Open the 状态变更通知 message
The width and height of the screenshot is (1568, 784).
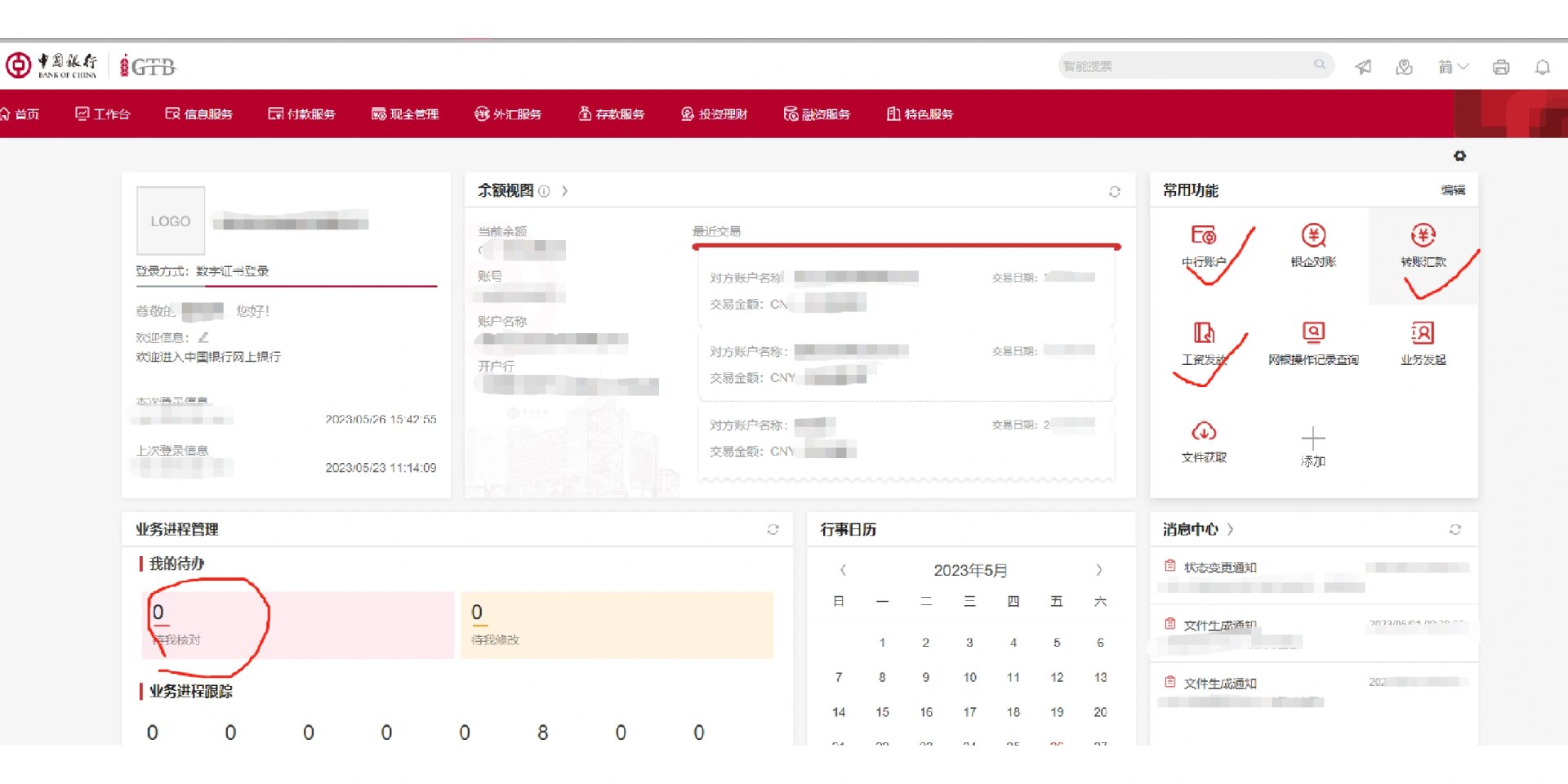[x=1220, y=567]
